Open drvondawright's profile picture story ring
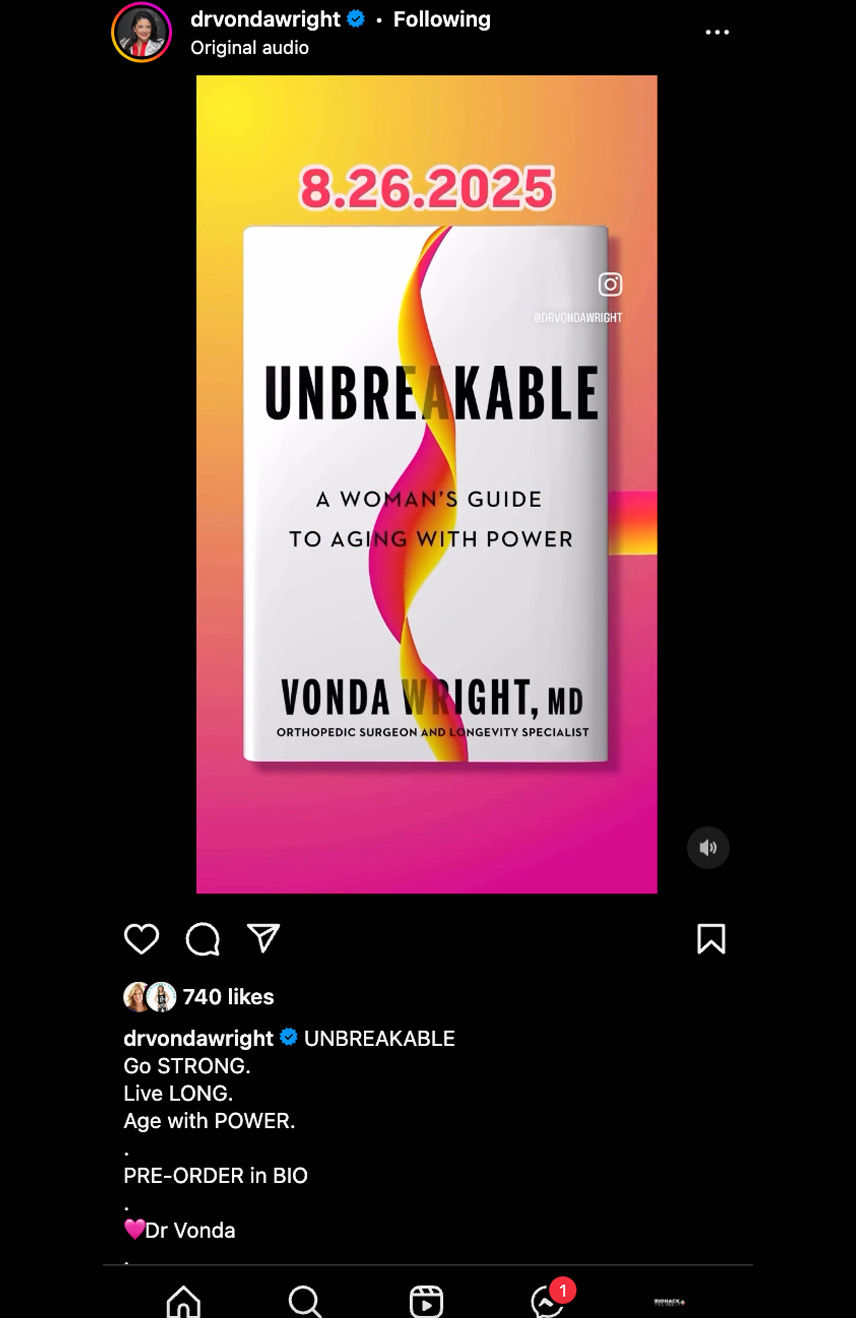Image resolution: width=856 pixels, height=1318 pixels. point(141,32)
